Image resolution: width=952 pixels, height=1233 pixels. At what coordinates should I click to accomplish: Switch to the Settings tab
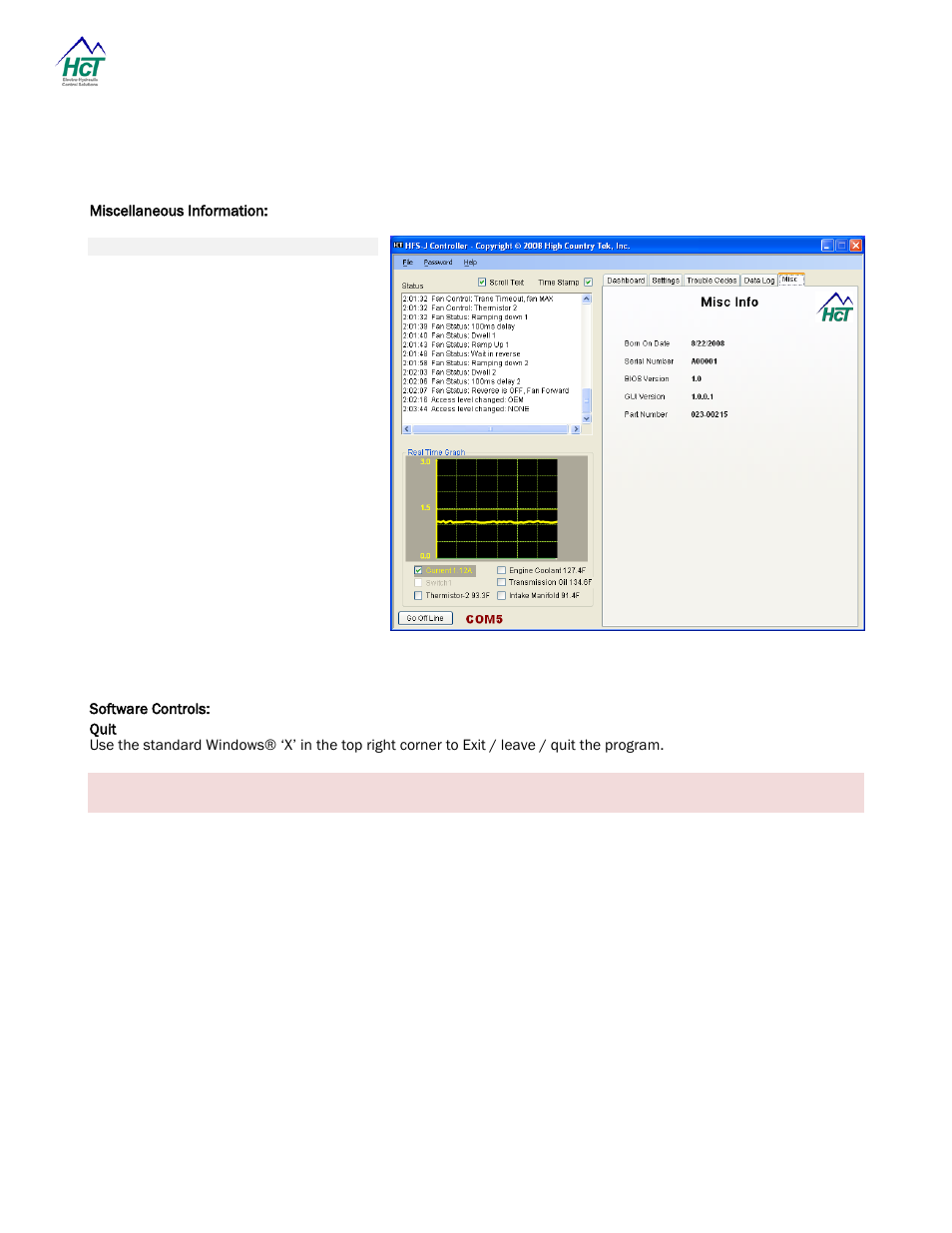point(666,281)
